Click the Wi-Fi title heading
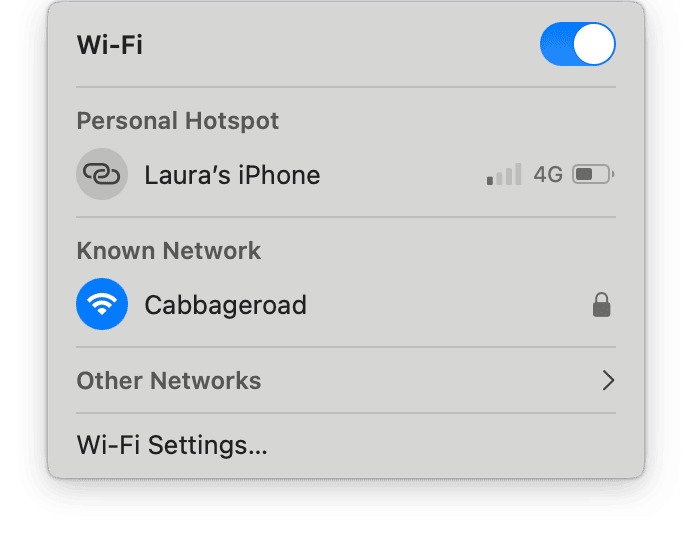Image resolution: width=692 pixels, height=534 pixels. 110,45
